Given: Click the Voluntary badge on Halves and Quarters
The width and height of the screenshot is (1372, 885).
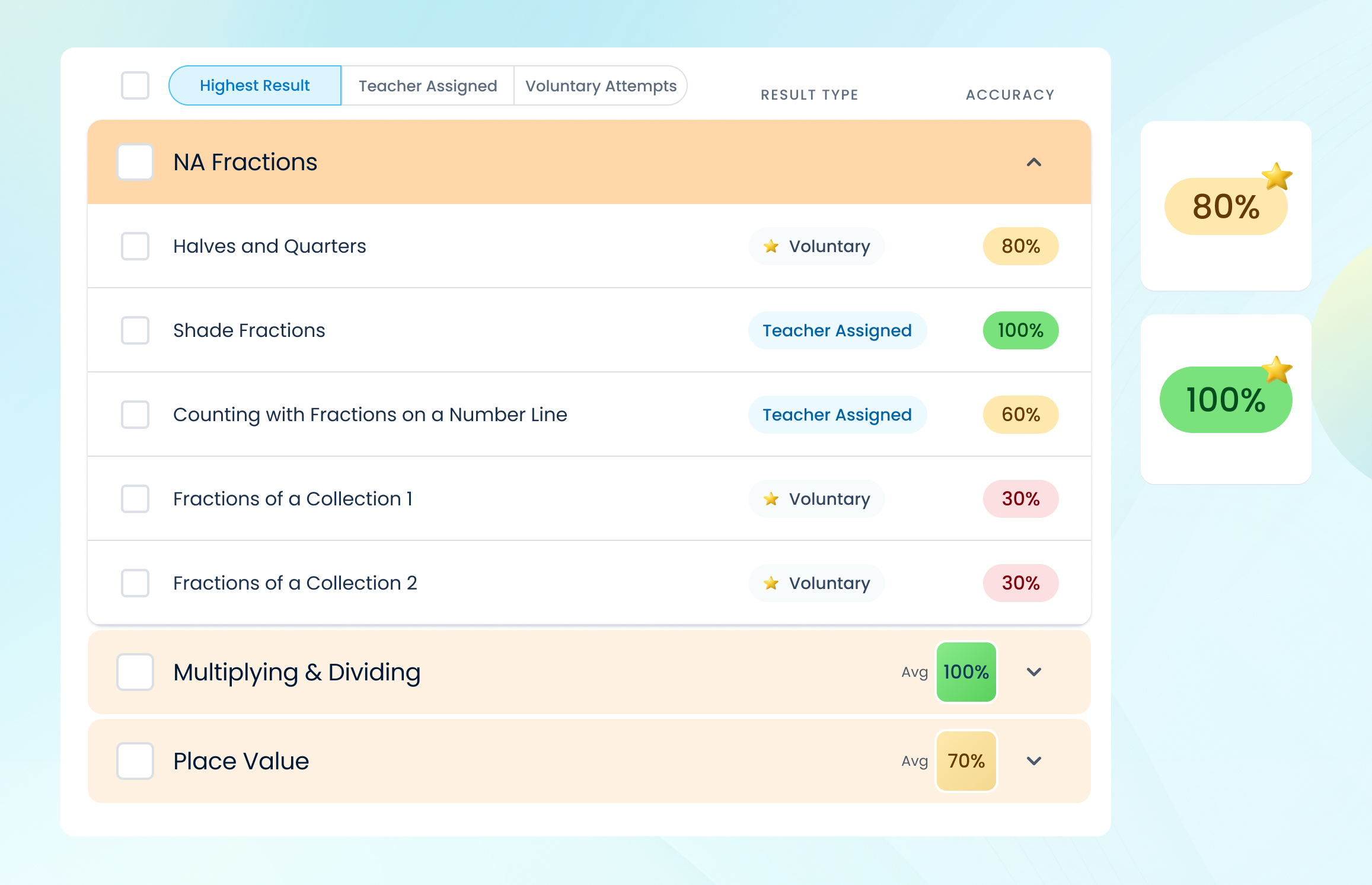Looking at the screenshot, I should click(816, 246).
